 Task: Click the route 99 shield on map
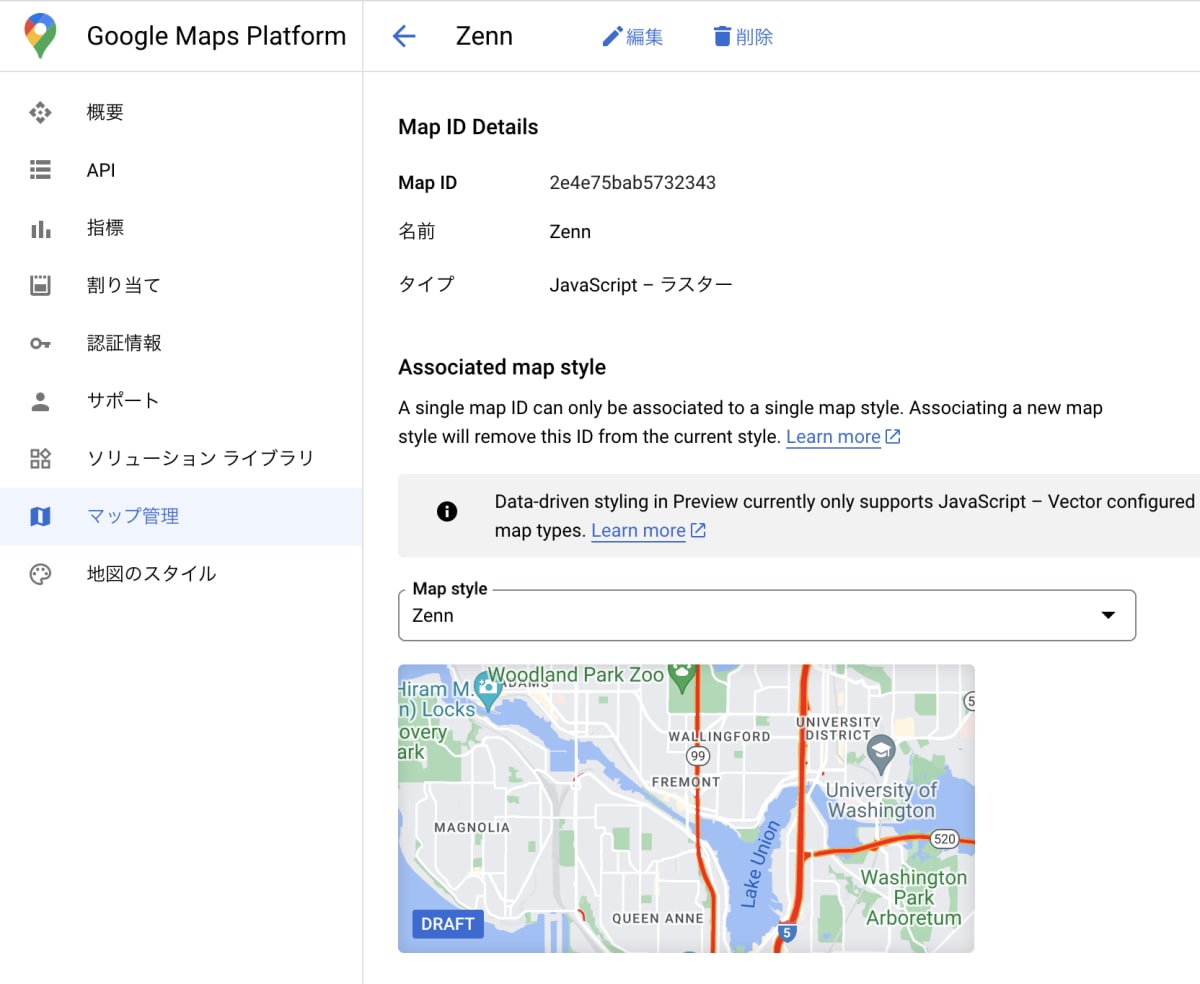699,756
